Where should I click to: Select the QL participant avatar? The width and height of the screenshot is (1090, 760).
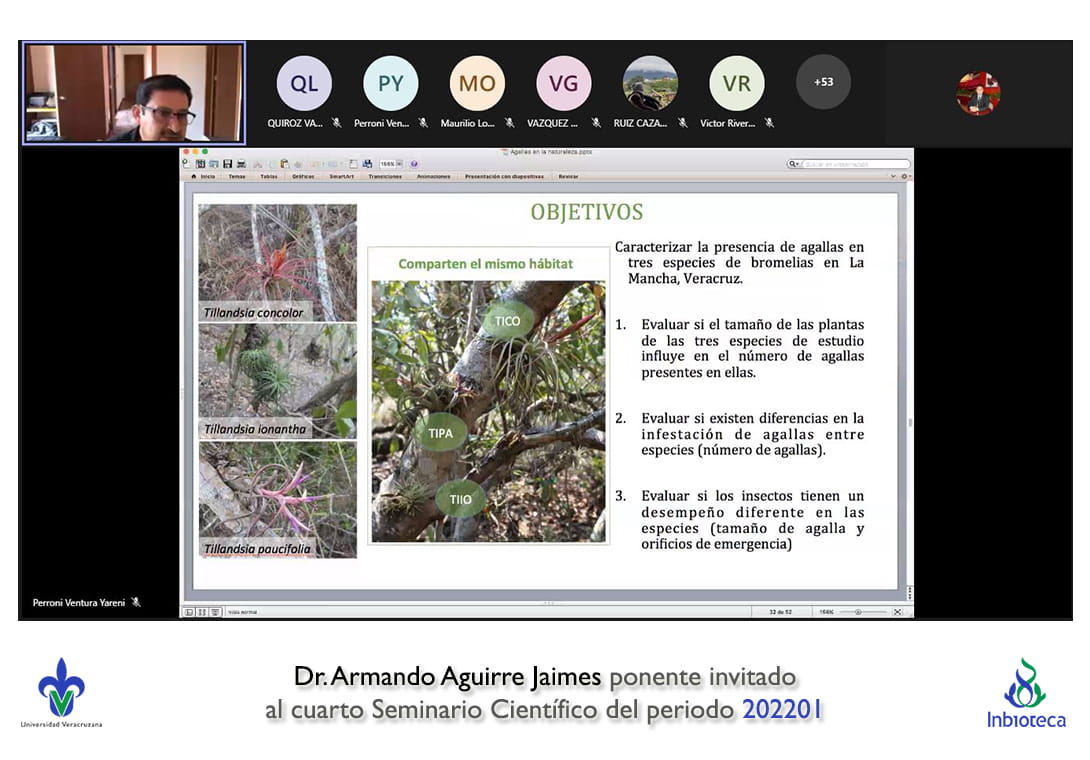pyautogui.click(x=304, y=84)
